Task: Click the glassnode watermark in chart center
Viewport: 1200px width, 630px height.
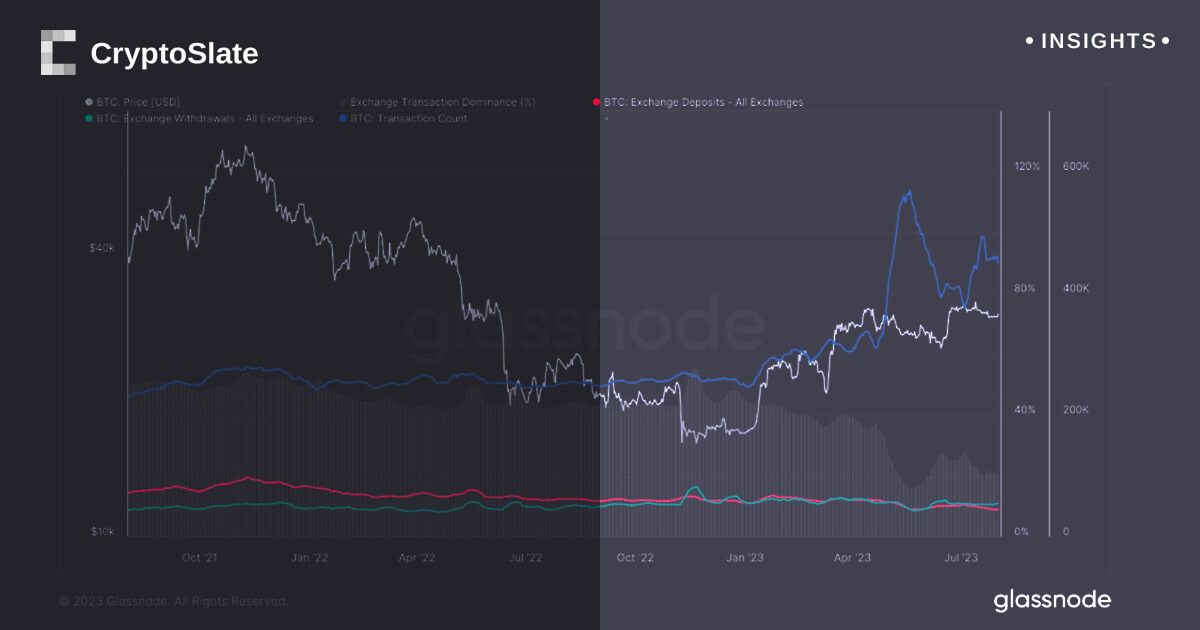Action: [585, 328]
